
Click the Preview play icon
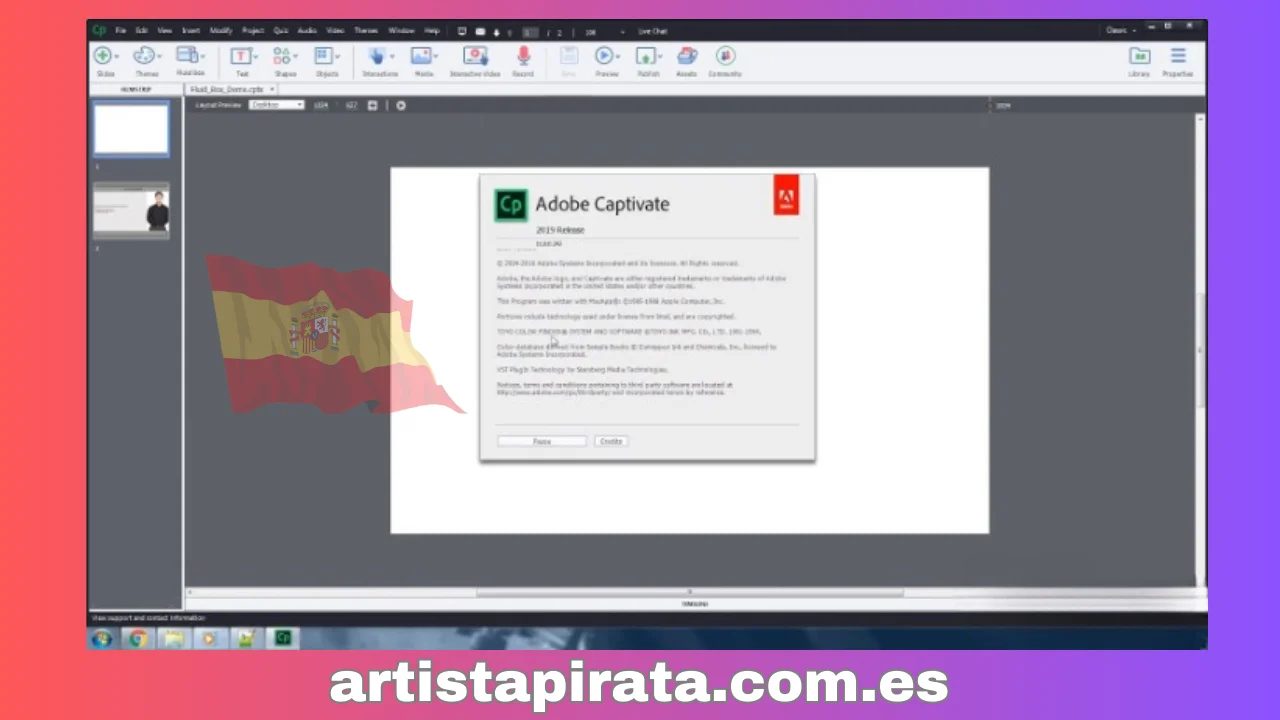[604, 56]
